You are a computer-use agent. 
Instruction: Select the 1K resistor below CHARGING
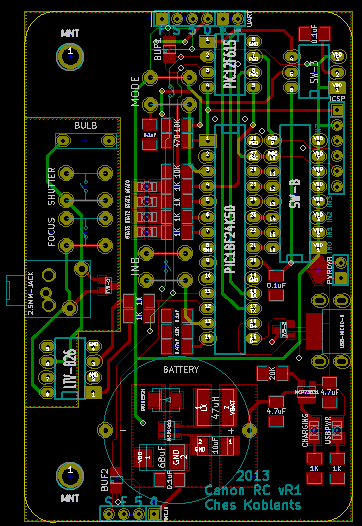[x=314, y=469]
